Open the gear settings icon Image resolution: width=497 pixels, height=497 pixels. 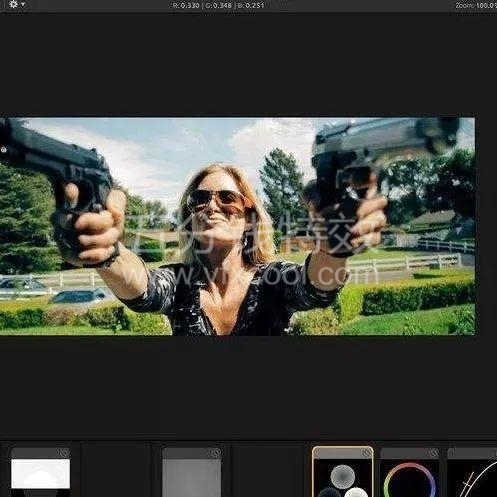[x=14, y=4]
